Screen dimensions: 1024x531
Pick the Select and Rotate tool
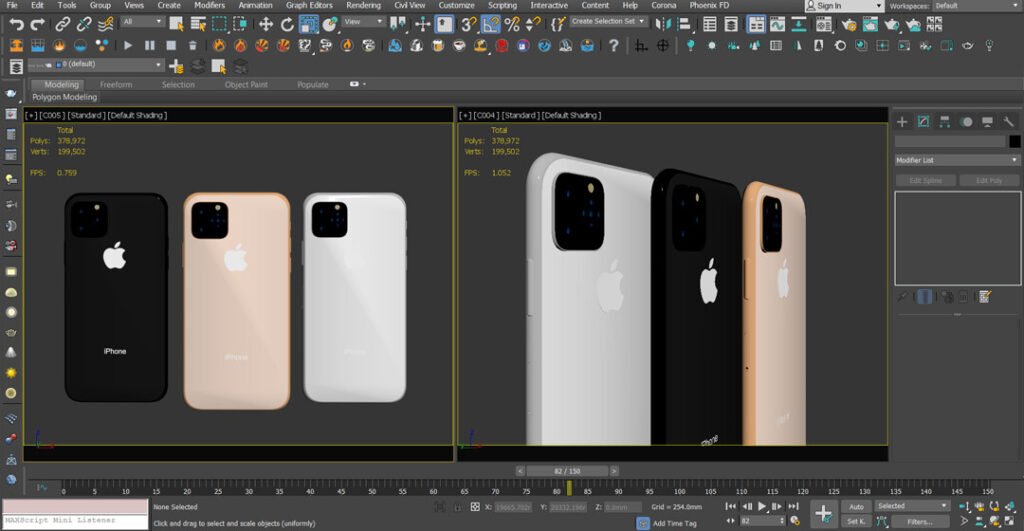point(287,25)
